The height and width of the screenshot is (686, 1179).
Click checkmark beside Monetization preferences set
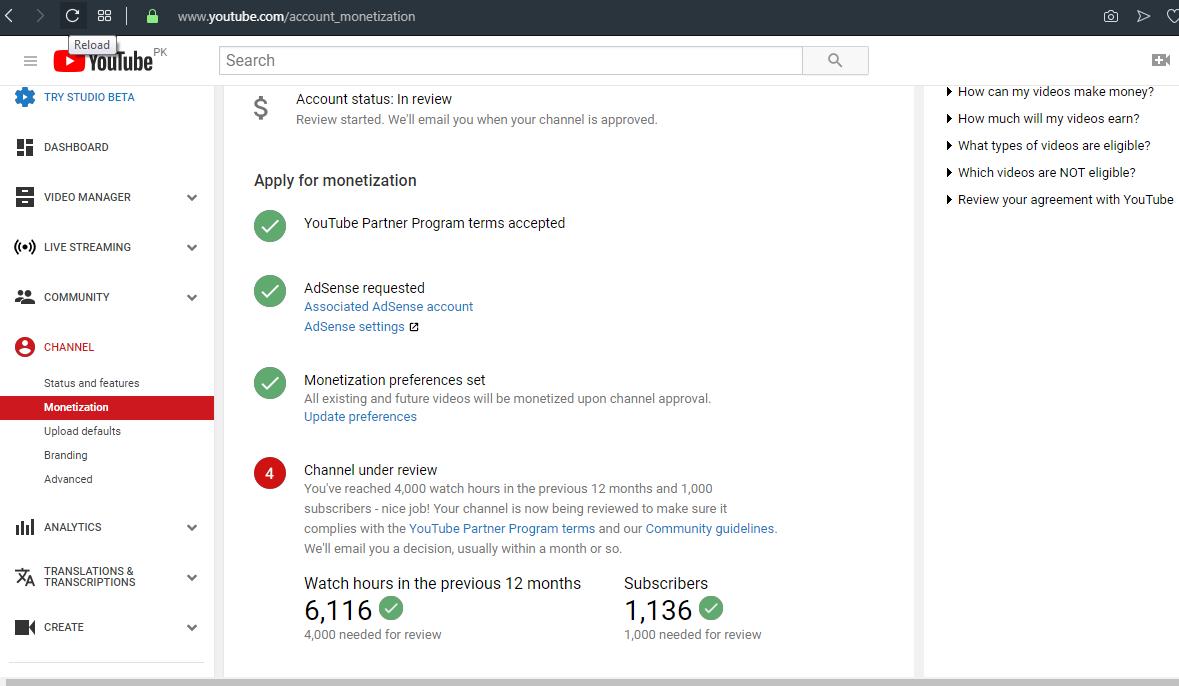tap(270, 383)
